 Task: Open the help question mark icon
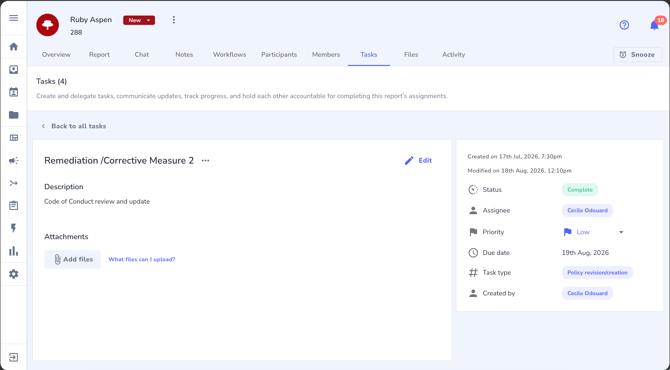[624, 25]
